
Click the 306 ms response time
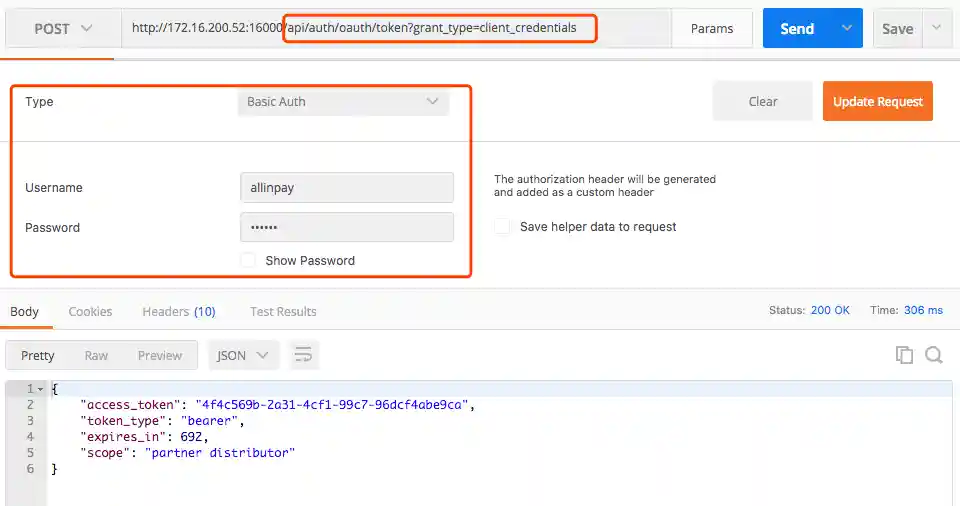tap(923, 310)
